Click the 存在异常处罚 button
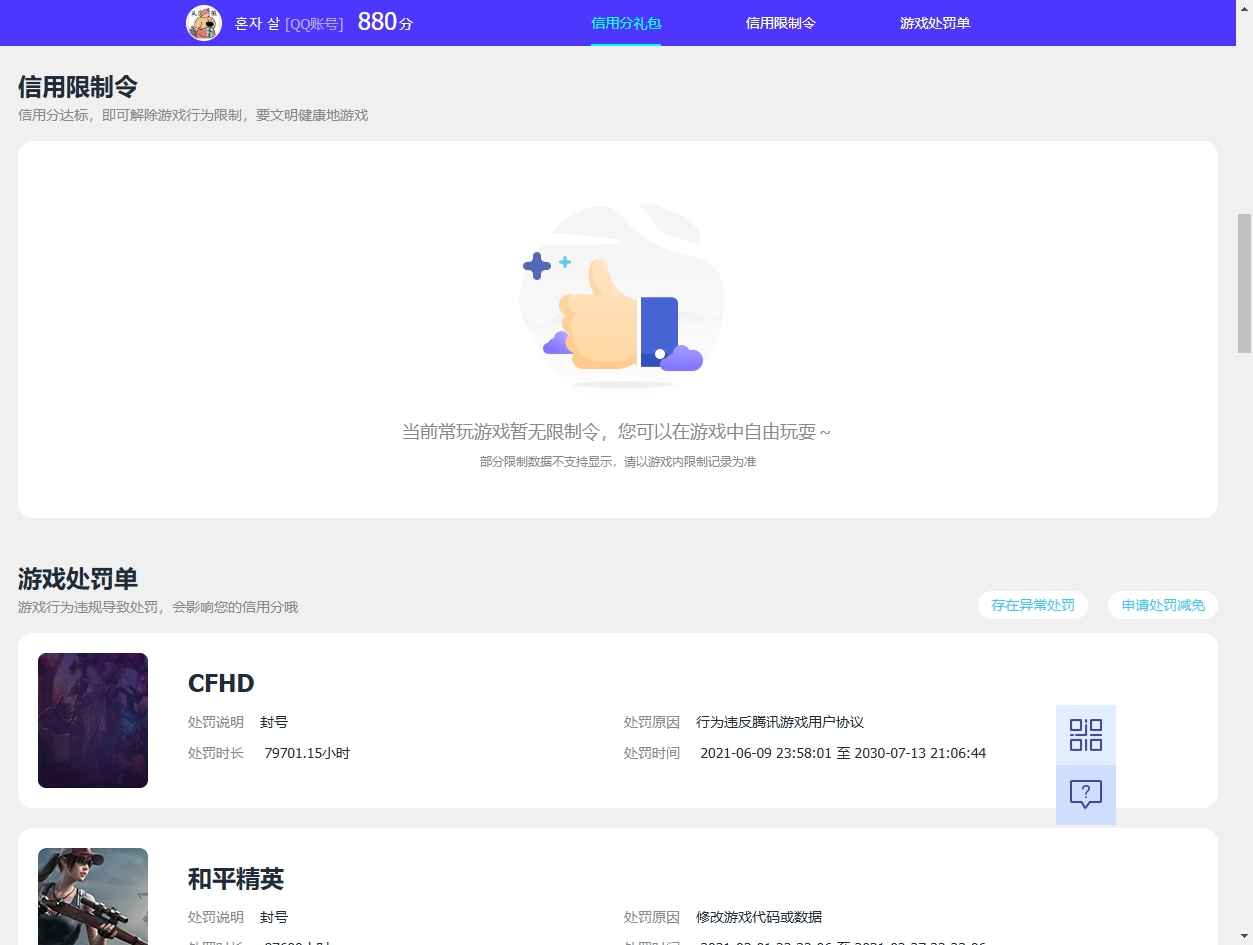The height and width of the screenshot is (945, 1253). coord(1033,605)
